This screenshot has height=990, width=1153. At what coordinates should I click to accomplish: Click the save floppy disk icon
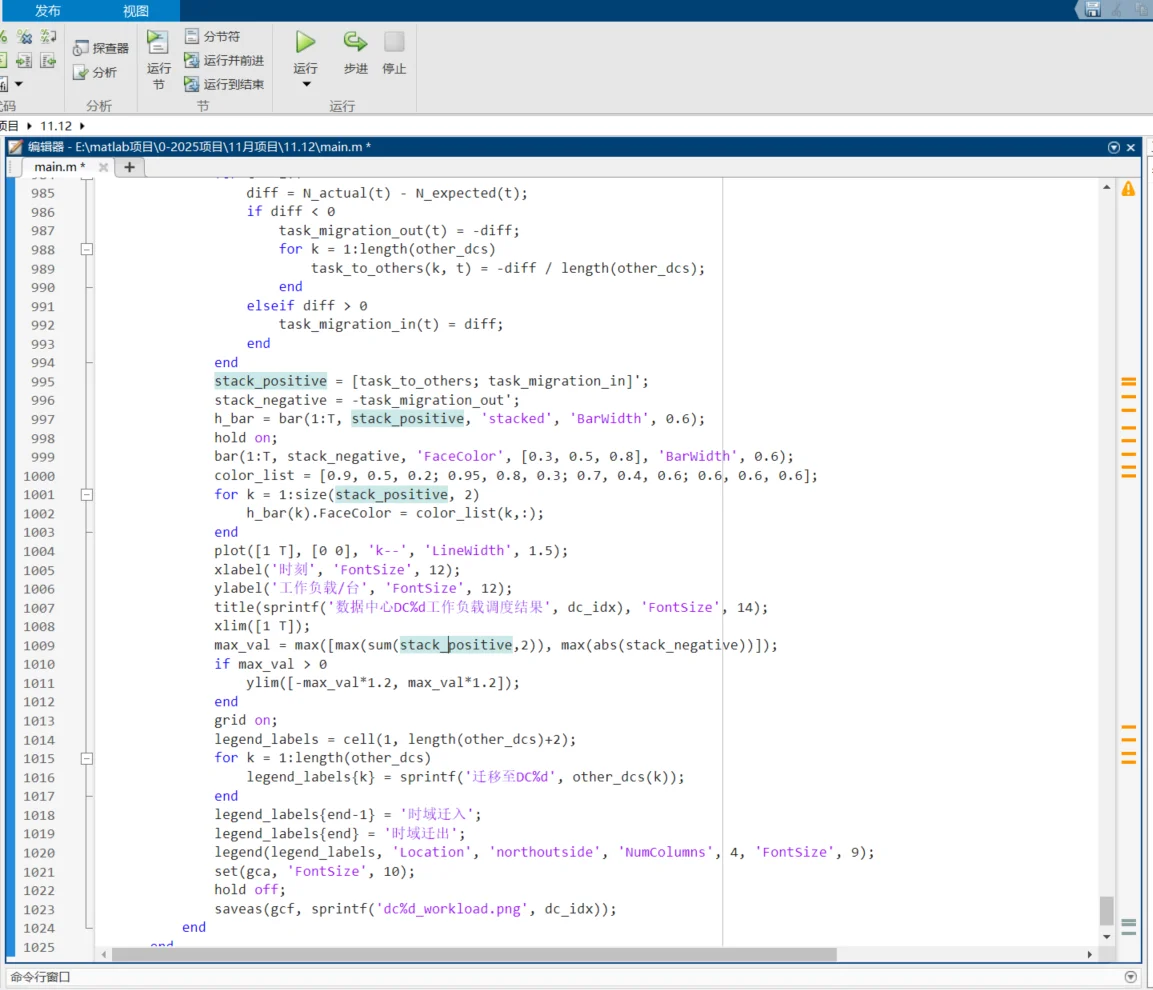(1093, 10)
